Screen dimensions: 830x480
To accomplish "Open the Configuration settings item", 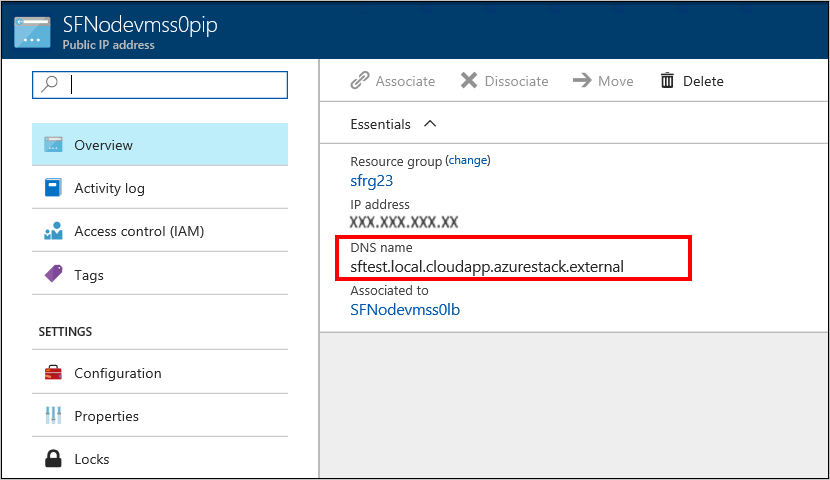I will point(160,373).
